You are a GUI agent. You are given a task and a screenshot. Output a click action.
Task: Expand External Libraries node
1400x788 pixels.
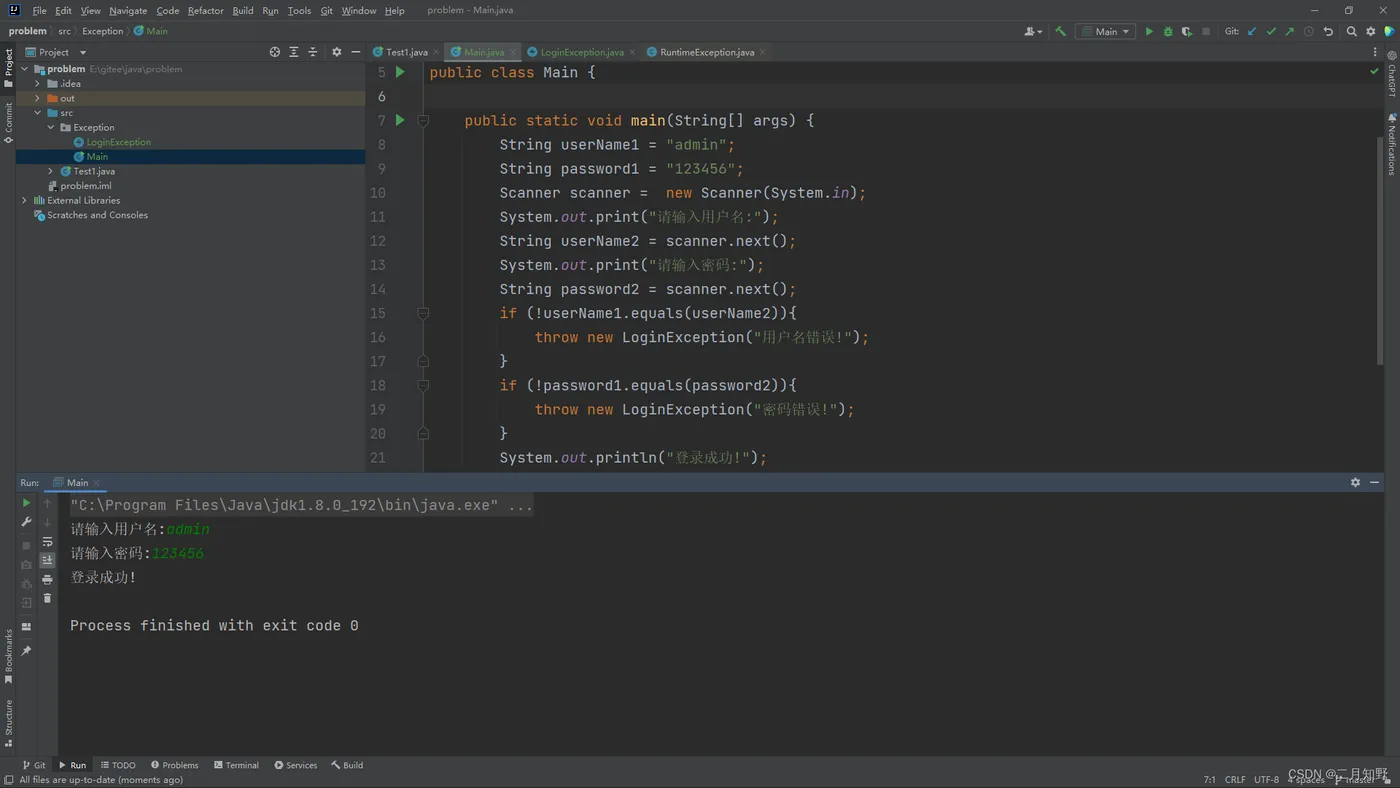(x=24, y=200)
